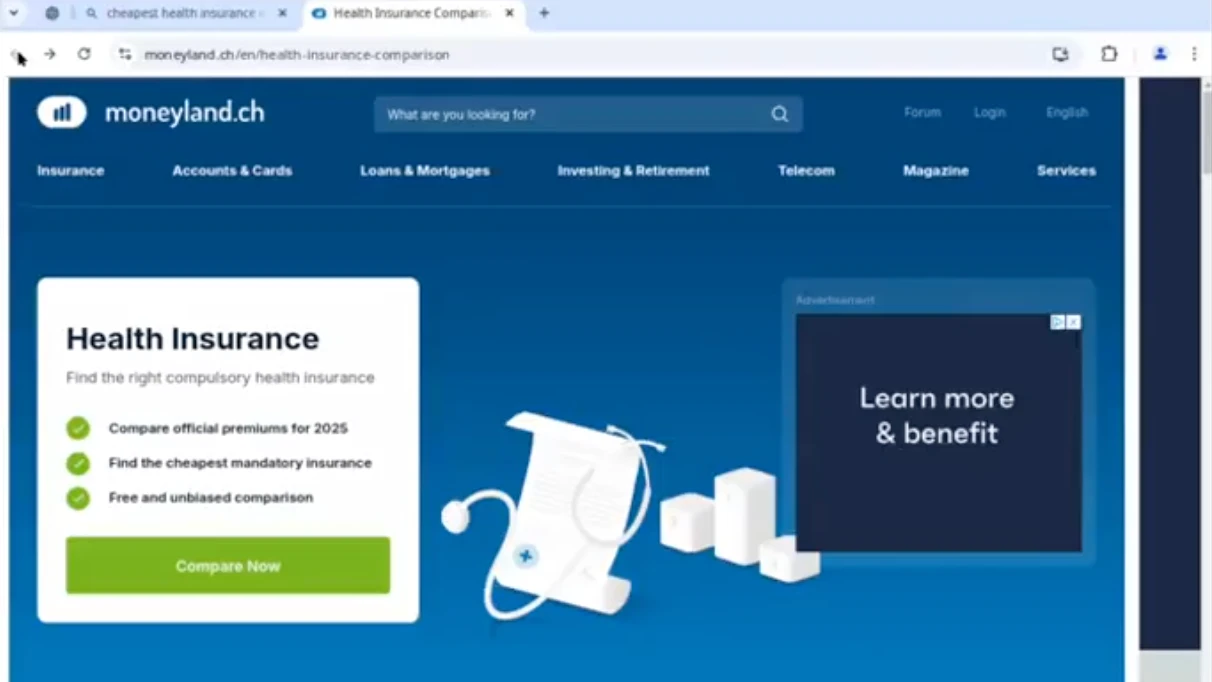The width and height of the screenshot is (1212, 682).
Task: Click the install app icon in address bar
Action: click(x=1060, y=54)
